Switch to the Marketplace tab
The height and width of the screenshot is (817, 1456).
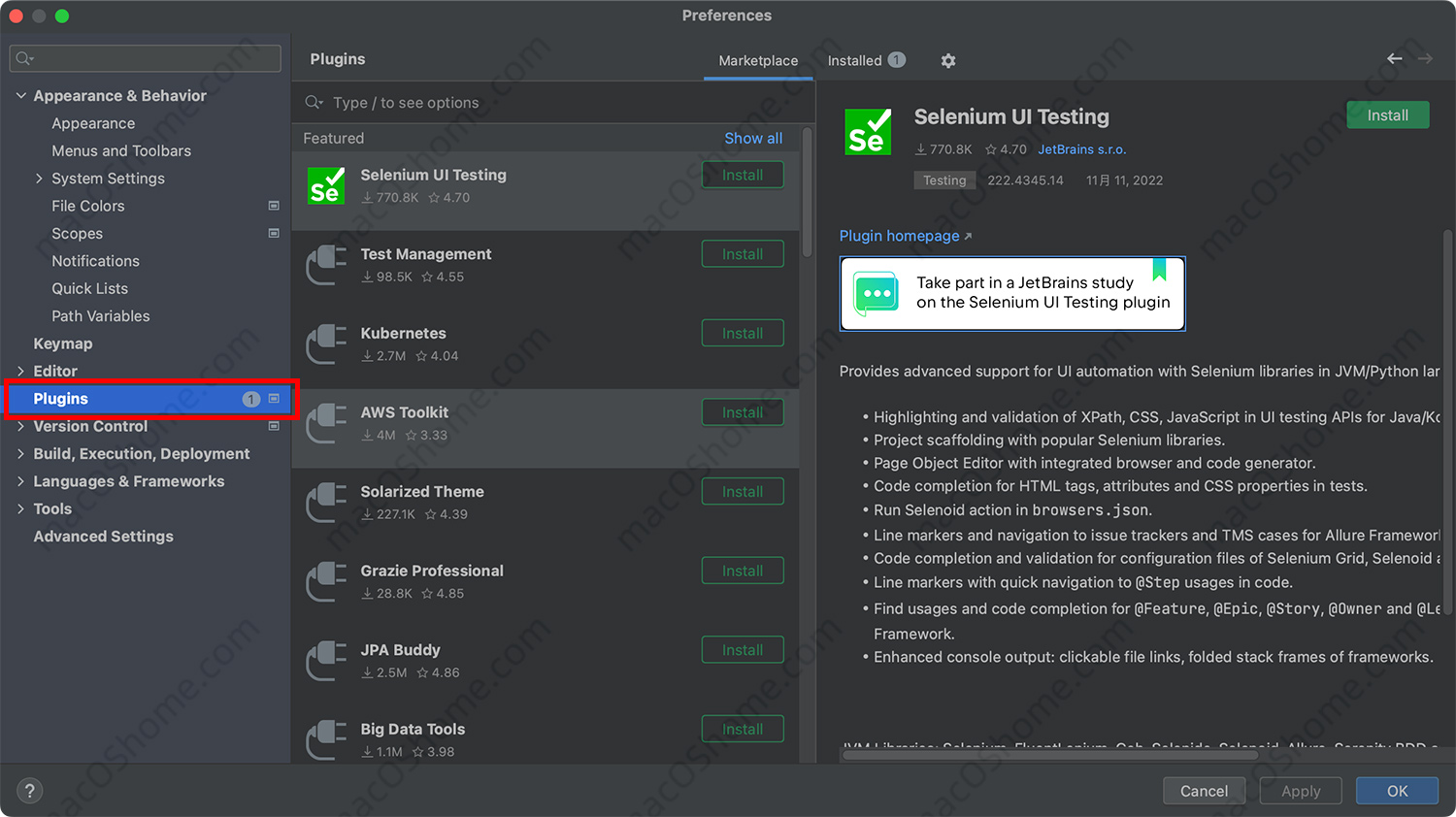tap(758, 60)
